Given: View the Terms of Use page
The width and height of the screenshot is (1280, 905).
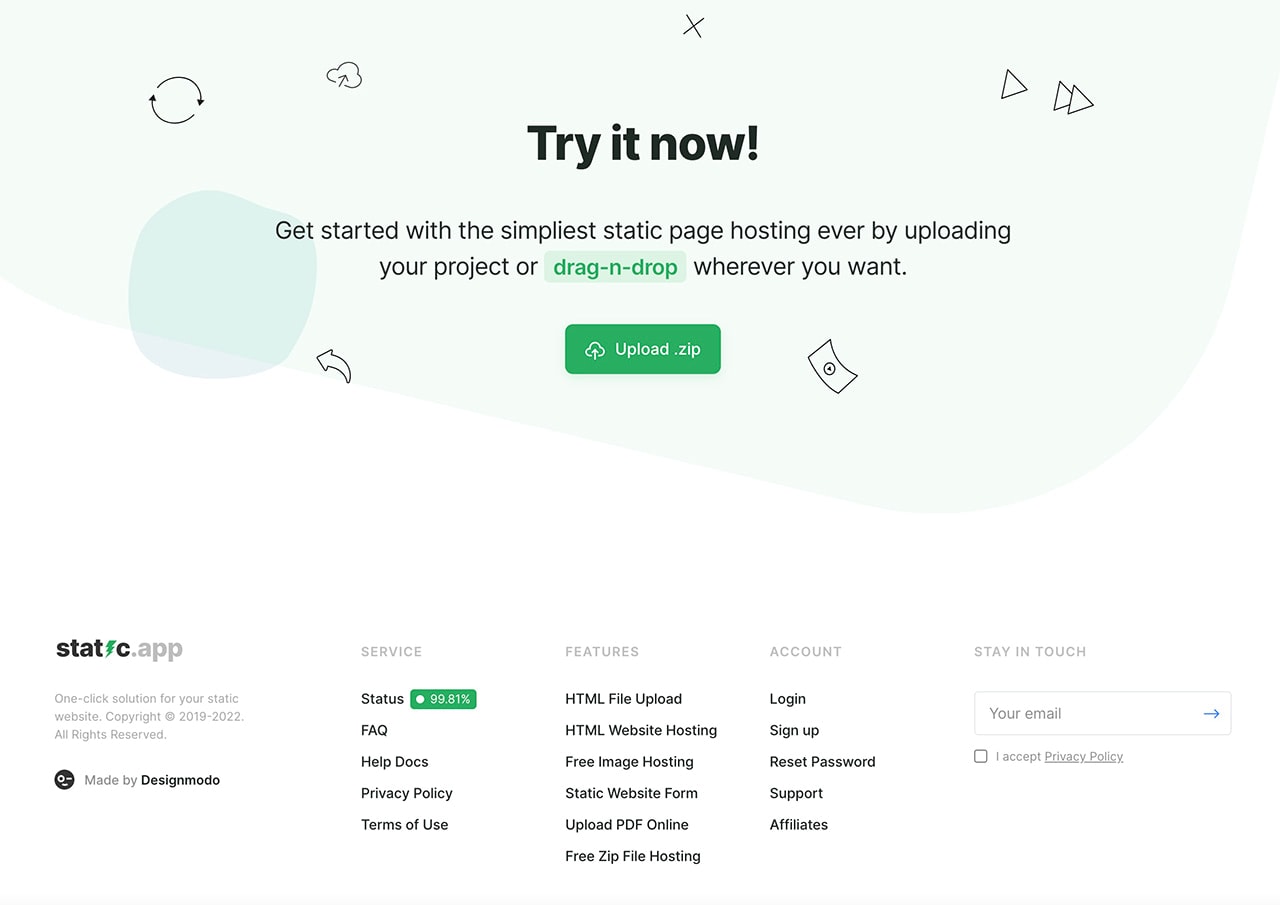Looking at the screenshot, I should coord(404,825).
